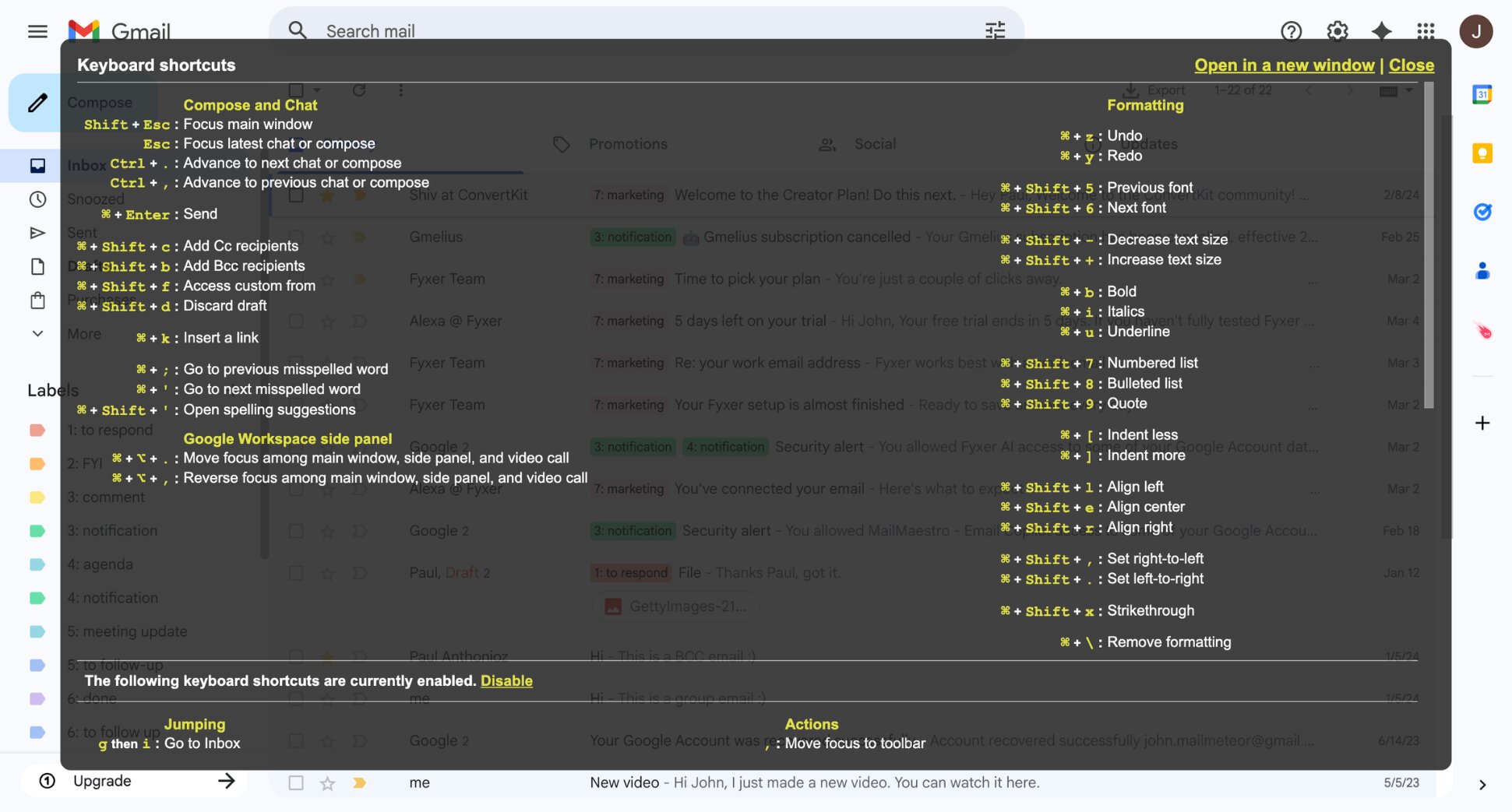Image resolution: width=1512 pixels, height=812 pixels.
Task: Star the Gmelius email
Action: pos(327,237)
